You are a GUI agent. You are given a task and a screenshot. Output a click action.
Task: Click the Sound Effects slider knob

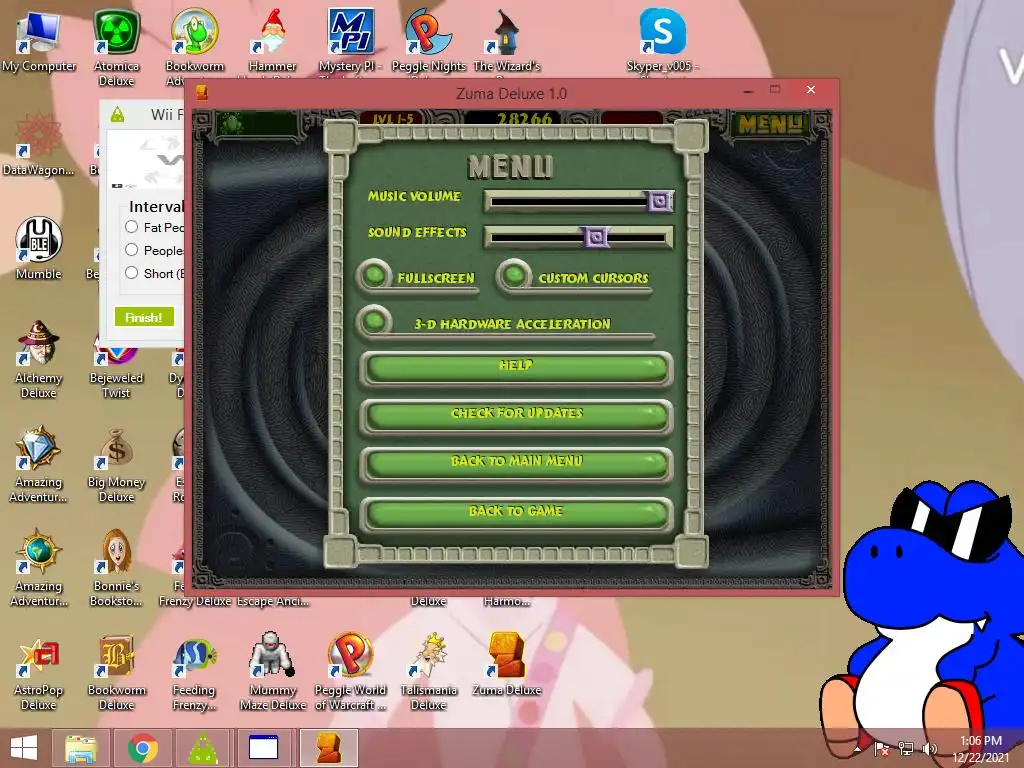pyautogui.click(x=596, y=236)
